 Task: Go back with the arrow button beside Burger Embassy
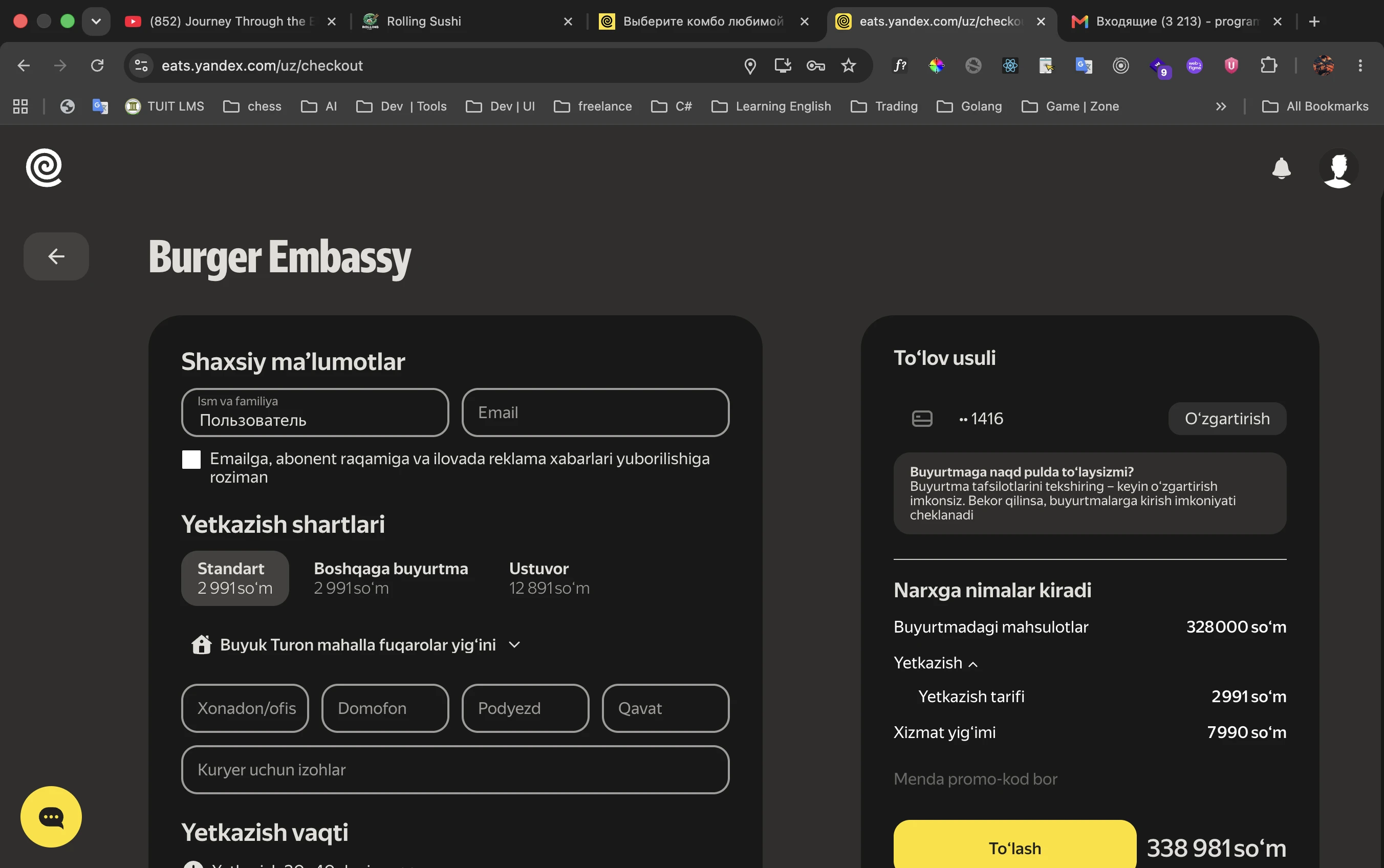(x=56, y=256)
